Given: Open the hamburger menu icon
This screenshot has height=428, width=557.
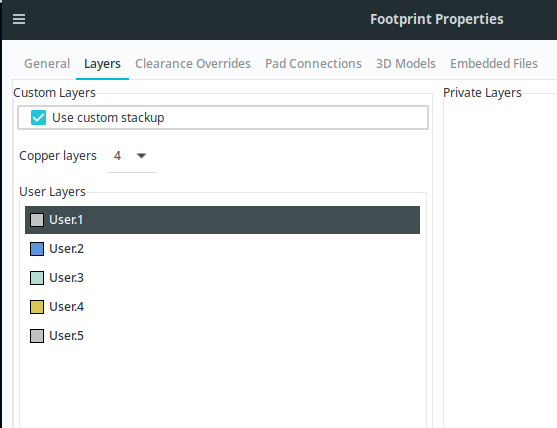Looking at the screenshot, I should coord(19,19).
